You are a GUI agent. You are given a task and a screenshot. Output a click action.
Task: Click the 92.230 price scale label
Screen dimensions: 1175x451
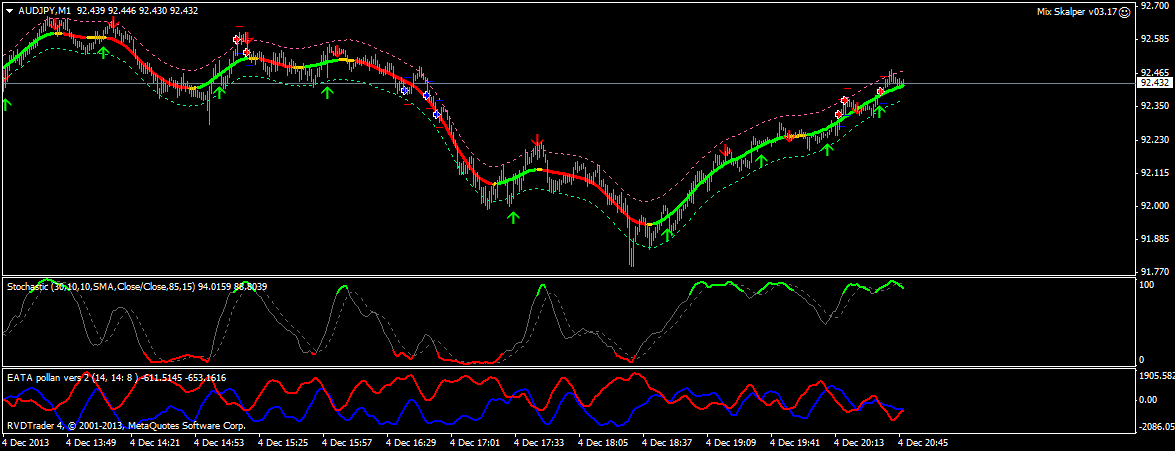[1154, 139]
